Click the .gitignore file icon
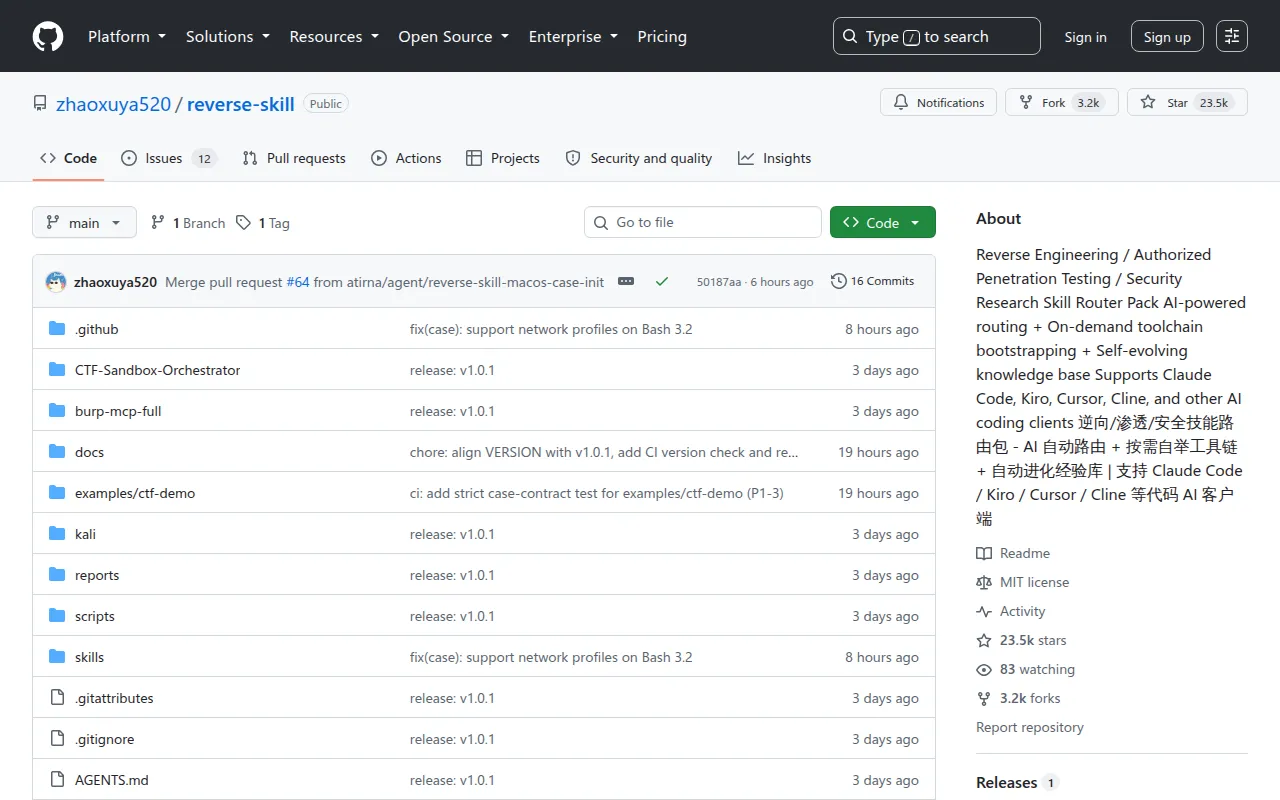Viewport: 1280px width, 800px height. pos(57,739)
